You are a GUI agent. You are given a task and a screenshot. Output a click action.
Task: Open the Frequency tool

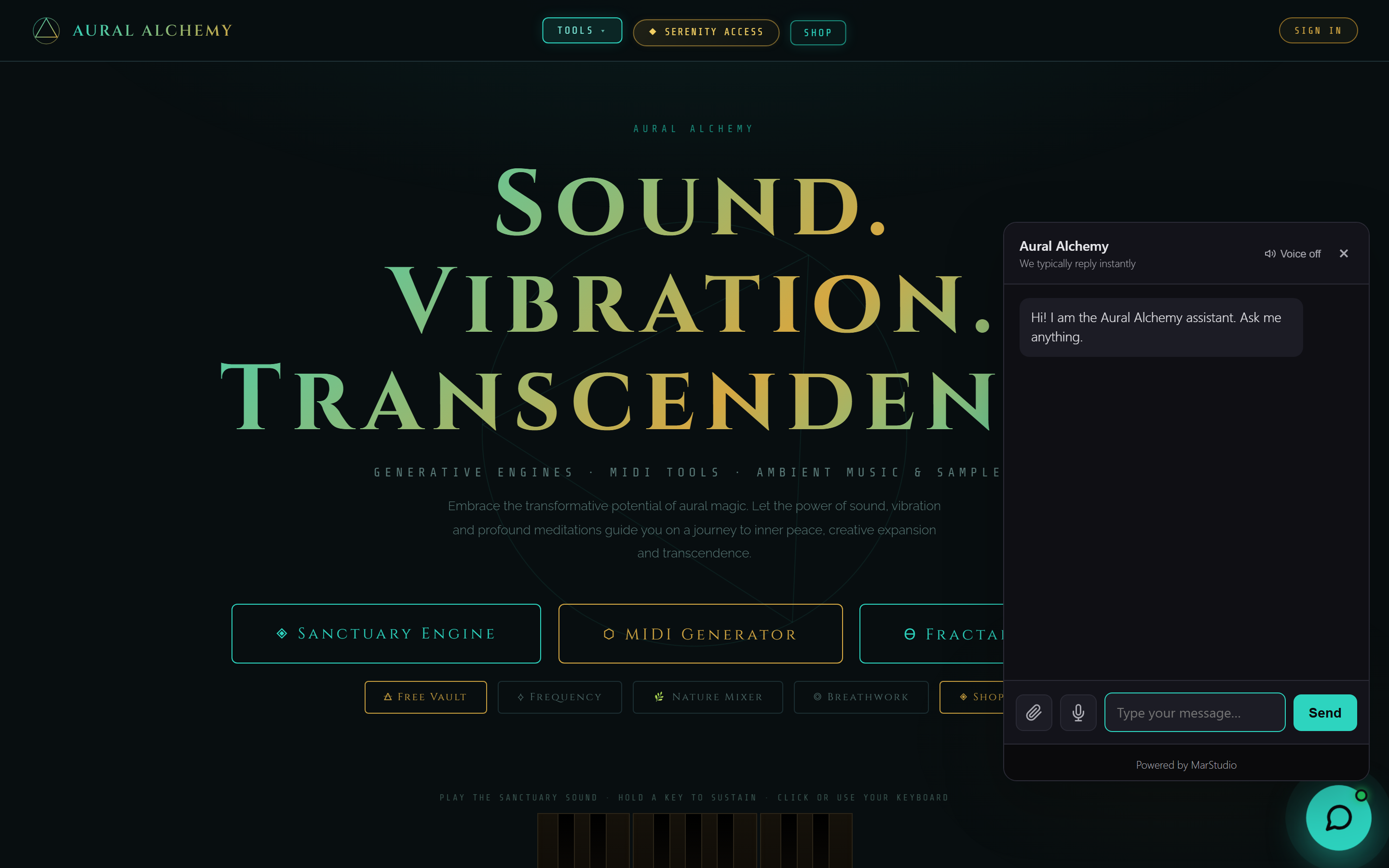[559, 697]
